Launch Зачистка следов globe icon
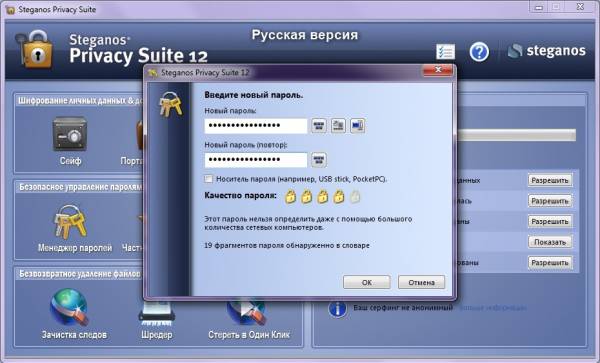Image resolution: width=600 pixels, height=363 pixels. click(70, 307)
